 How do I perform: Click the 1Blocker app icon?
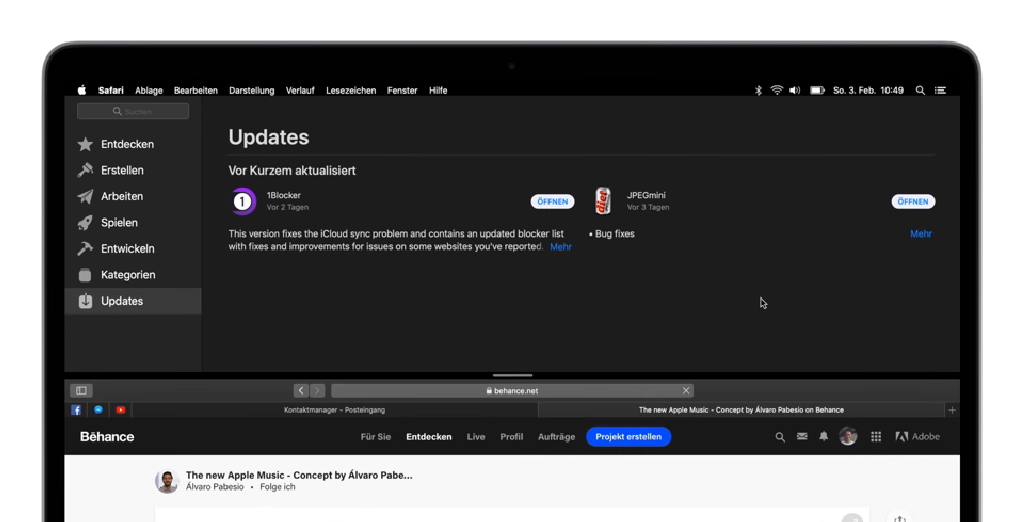click(243, 201)
